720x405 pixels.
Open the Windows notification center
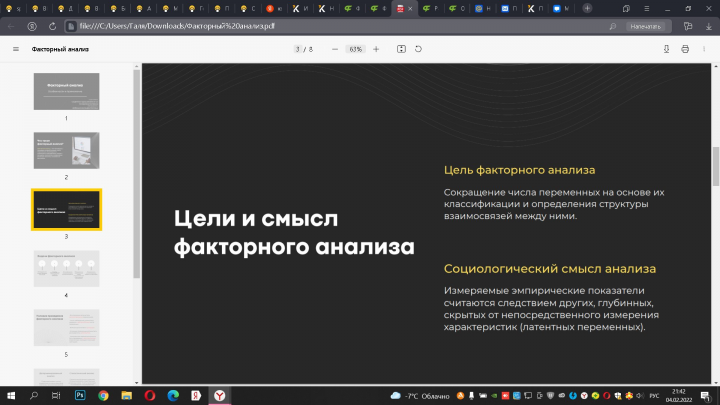tap(706, 396)
